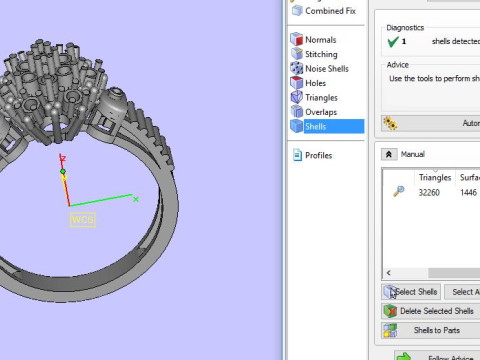
Task: Click the green diagnostics checkmark
Action: [x=393, y=42]
